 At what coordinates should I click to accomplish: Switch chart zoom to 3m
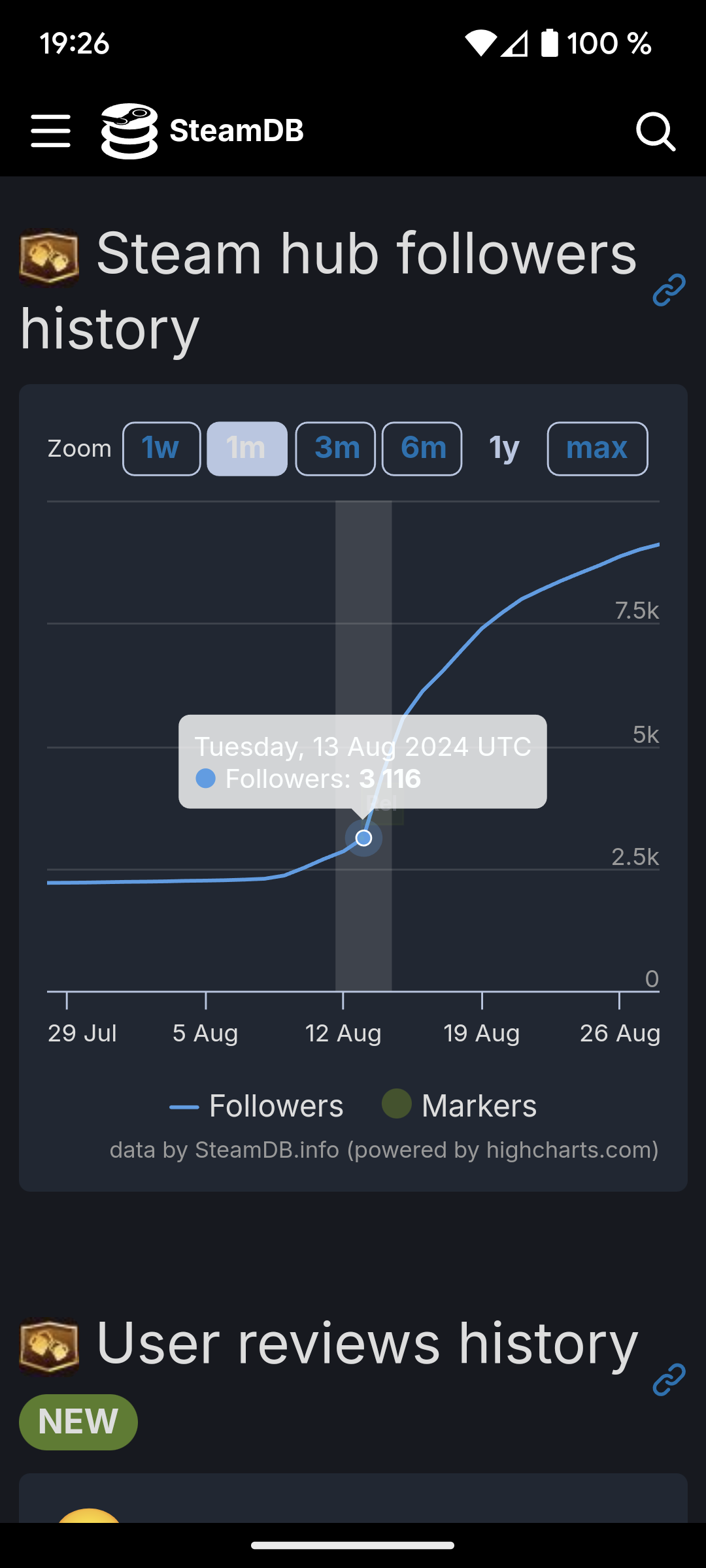pyautogui.click(x=335, y=449)
